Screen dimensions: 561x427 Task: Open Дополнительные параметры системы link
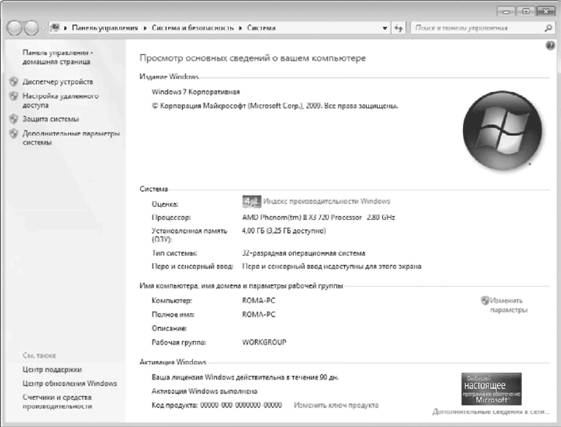(71, 138)
